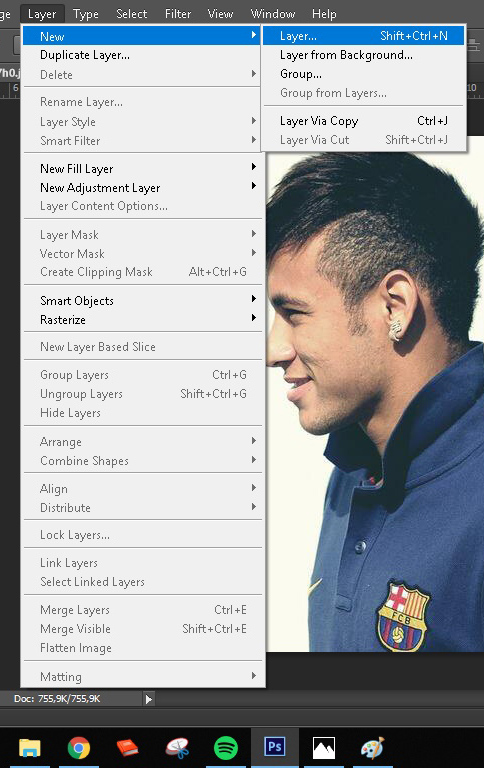Viewport: 484px width, 768px height.
Task: Switch to Spotify in the taskbar
Action: click(226, 748)
